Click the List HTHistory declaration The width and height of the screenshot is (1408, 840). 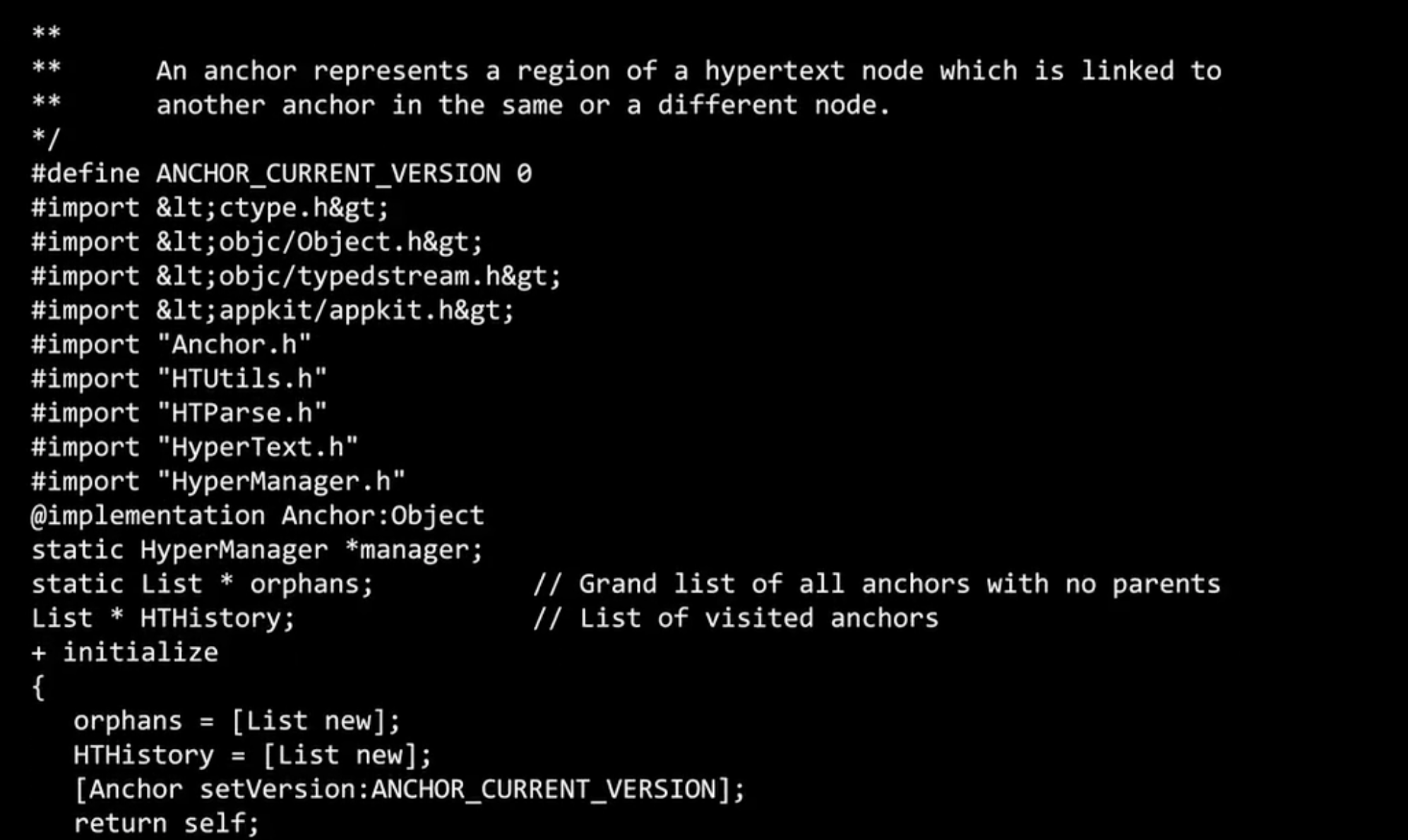coord(163,618)
